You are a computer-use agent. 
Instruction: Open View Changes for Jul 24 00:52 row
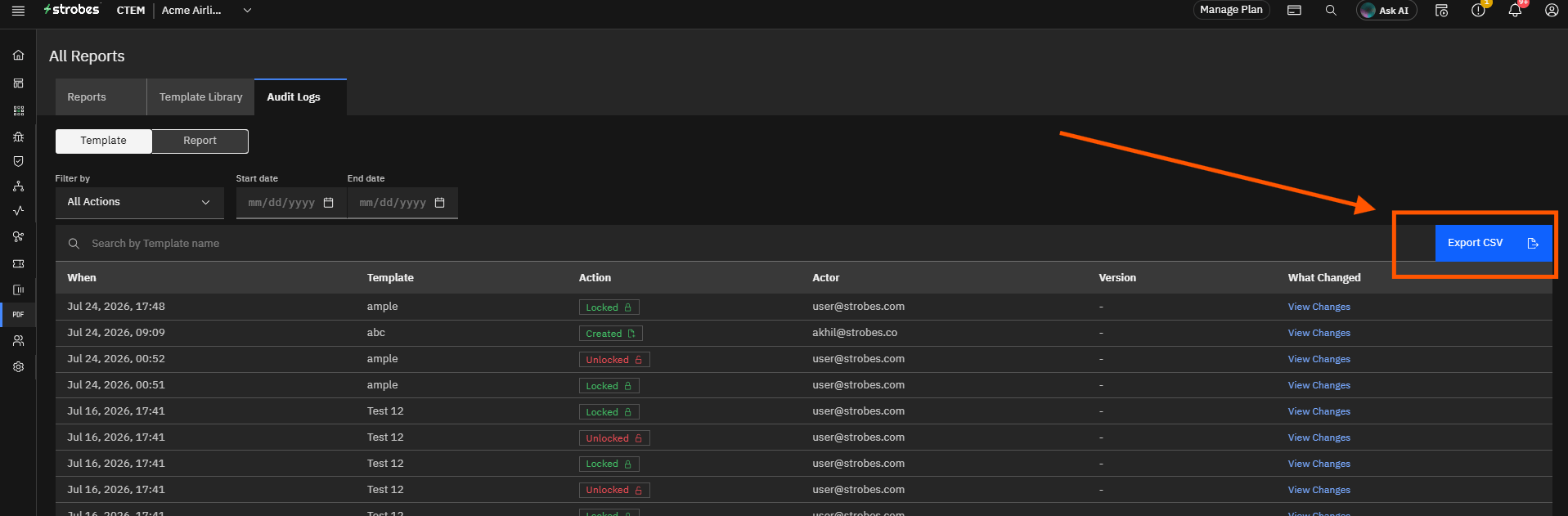pyautogui.click(x=1319, y=359)
